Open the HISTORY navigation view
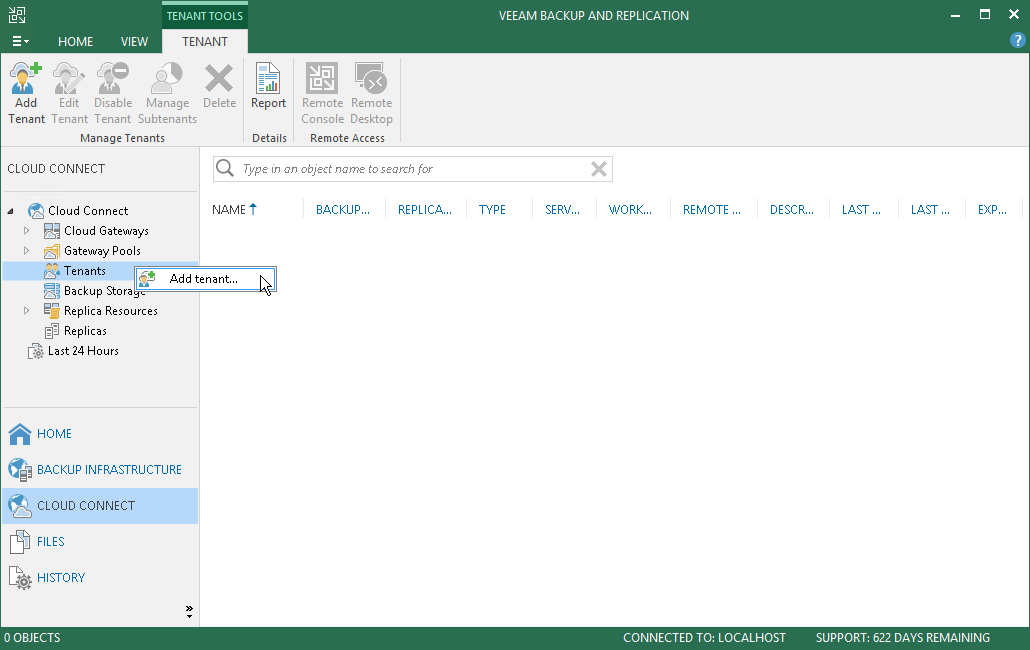Viewport: 1030px width, 650px height. tap(100, 578)
